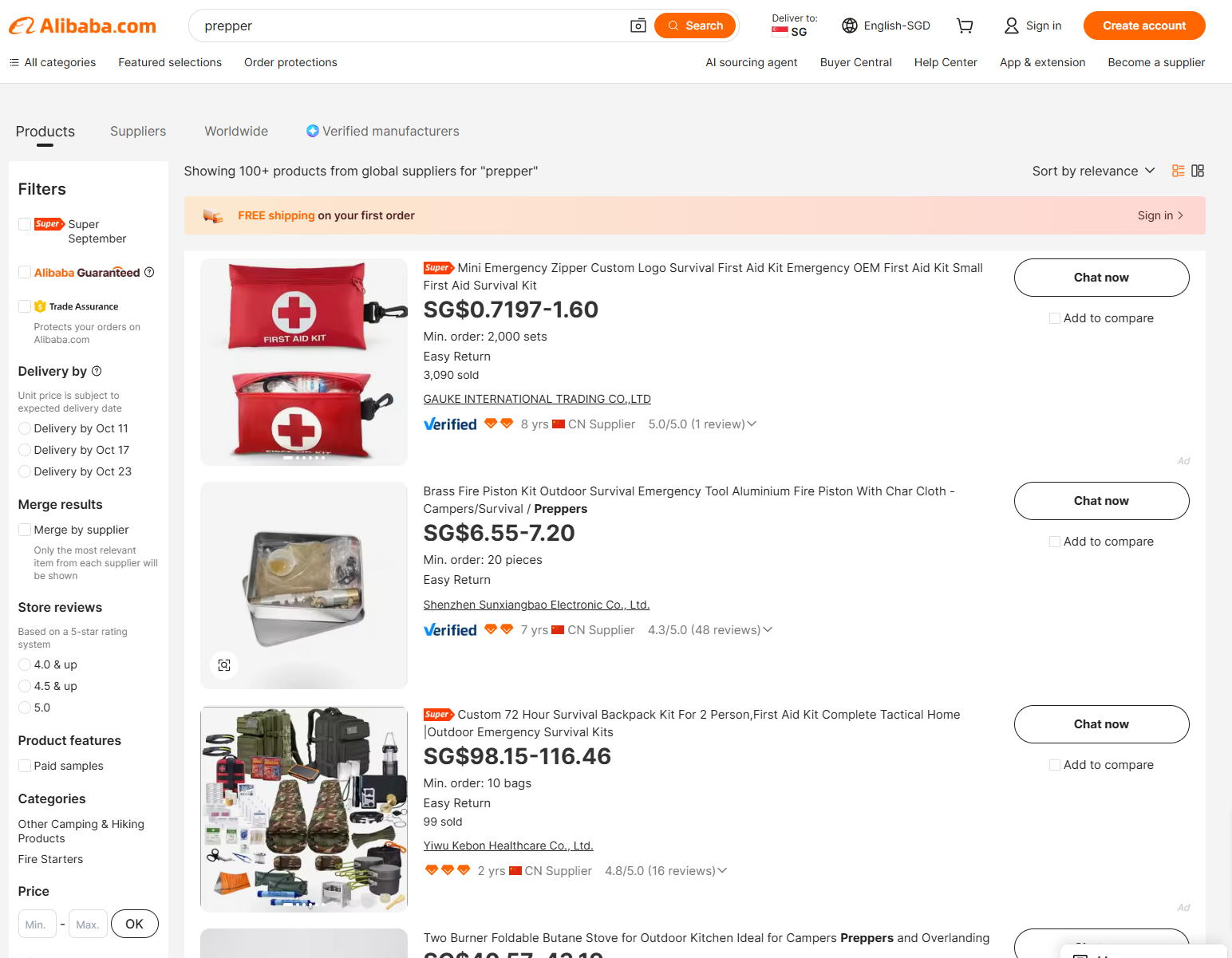Viewport: 1232px width, 958px height.
Task: Switch to list view layout icon
Action: click(x=1178, y=171)
